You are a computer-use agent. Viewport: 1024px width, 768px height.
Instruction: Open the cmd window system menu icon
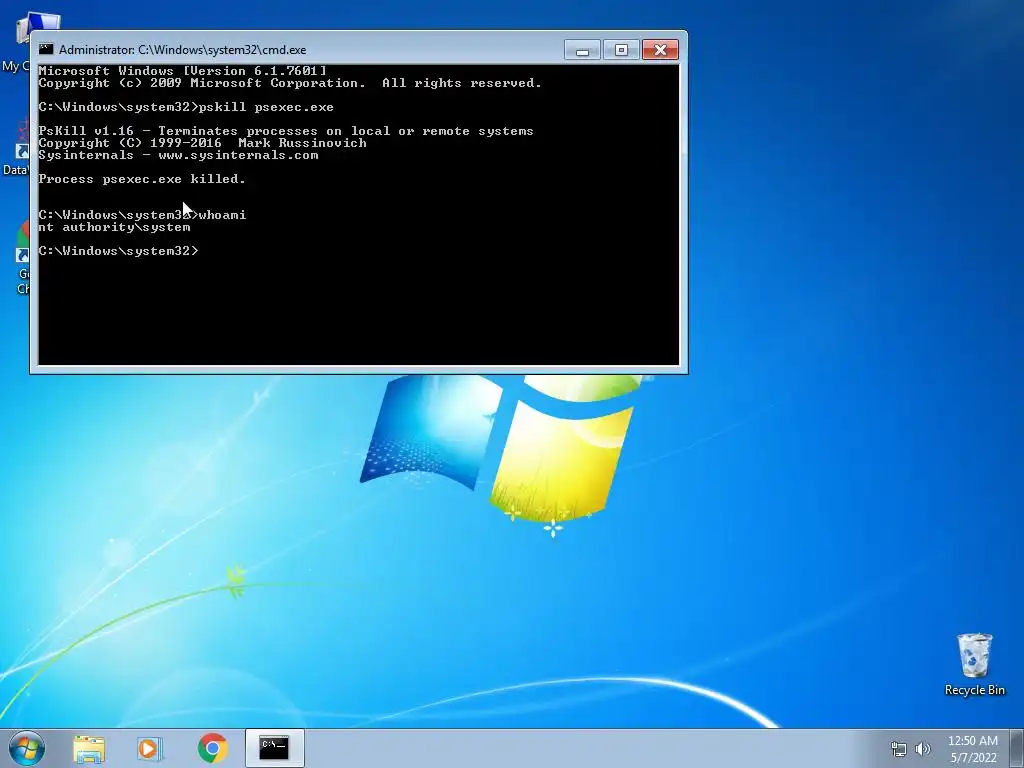point(46,49)
